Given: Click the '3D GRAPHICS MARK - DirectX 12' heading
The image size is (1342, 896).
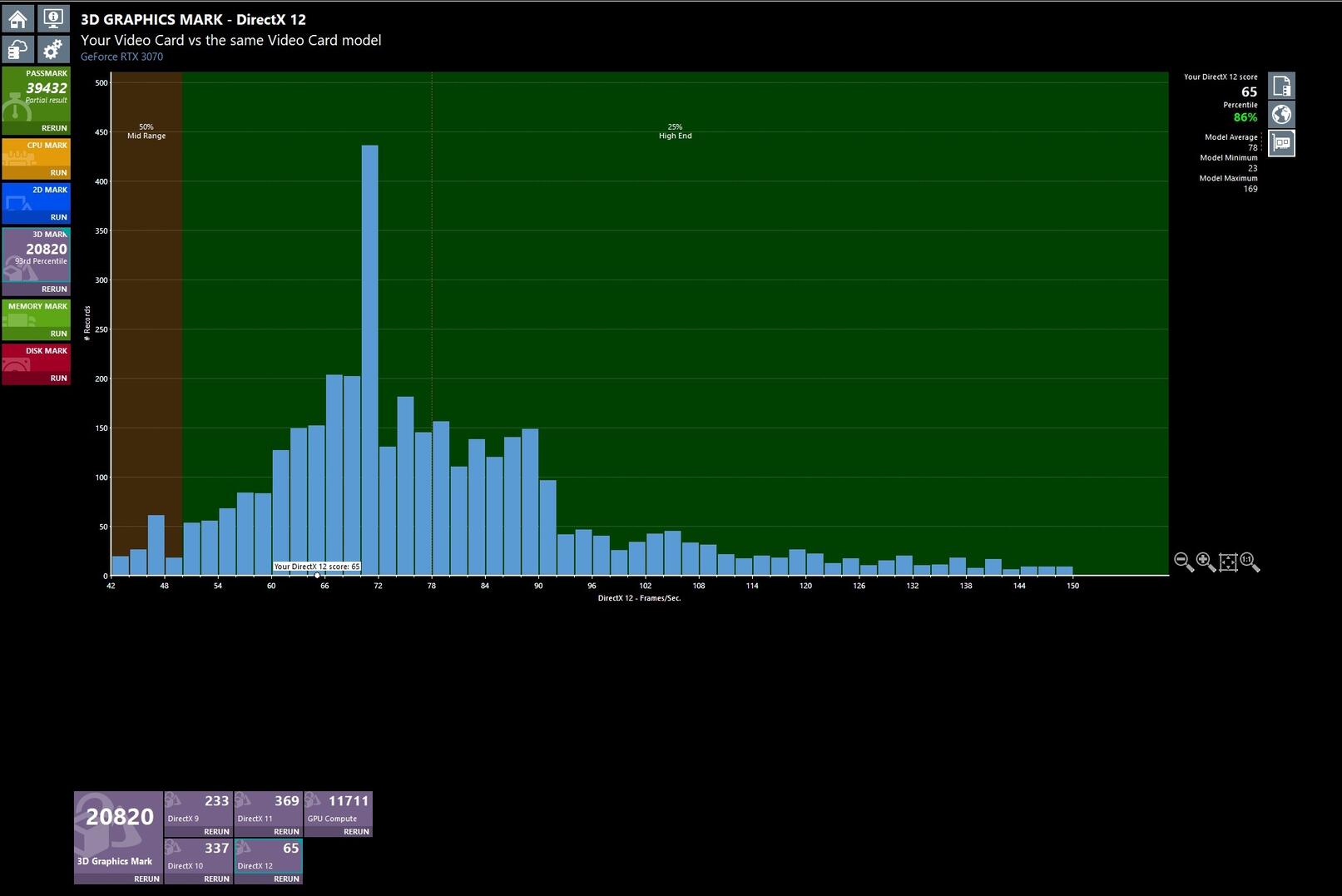Looking at the screenshot, I should tap(193, 19).
